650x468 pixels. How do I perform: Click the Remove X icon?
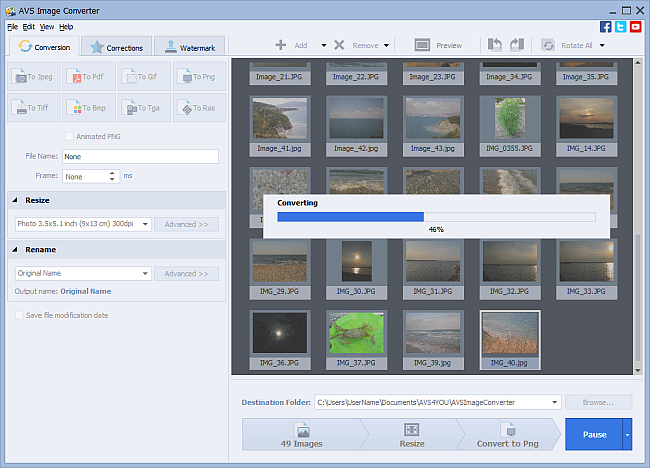pos(339,45)
